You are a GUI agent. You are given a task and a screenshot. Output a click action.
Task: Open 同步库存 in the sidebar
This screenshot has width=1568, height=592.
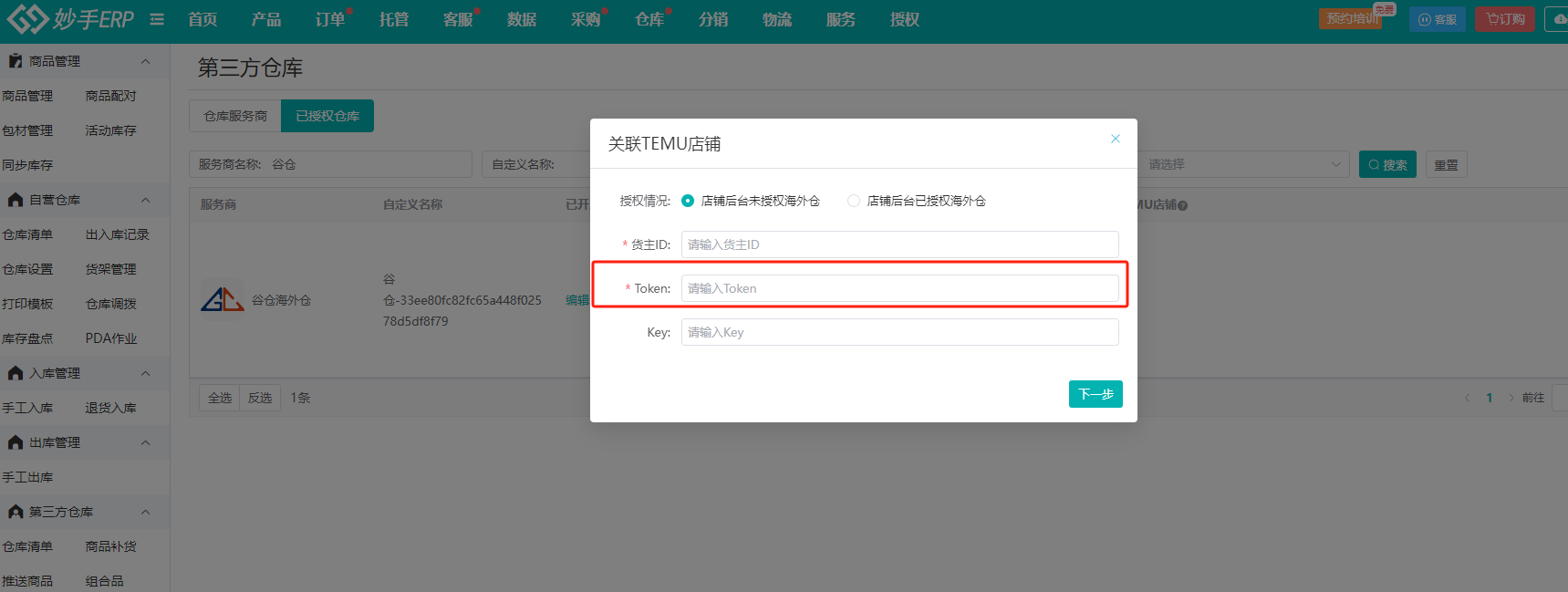tap(27, 165)
